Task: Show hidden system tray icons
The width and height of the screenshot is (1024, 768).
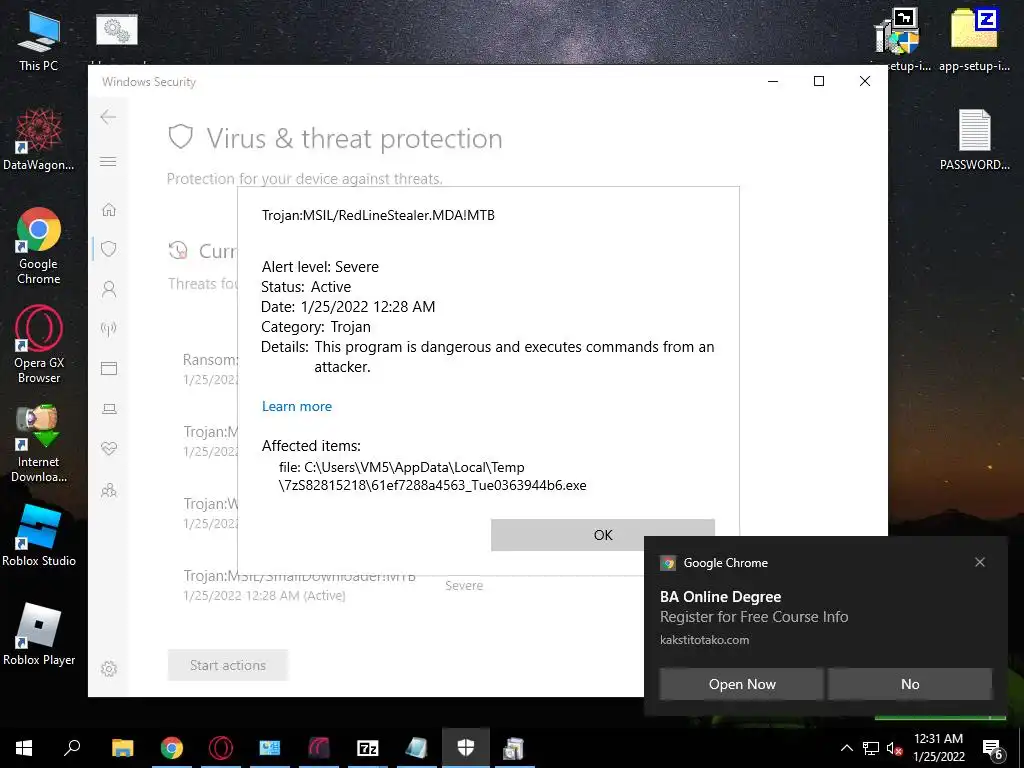Action: click(846, 748)
